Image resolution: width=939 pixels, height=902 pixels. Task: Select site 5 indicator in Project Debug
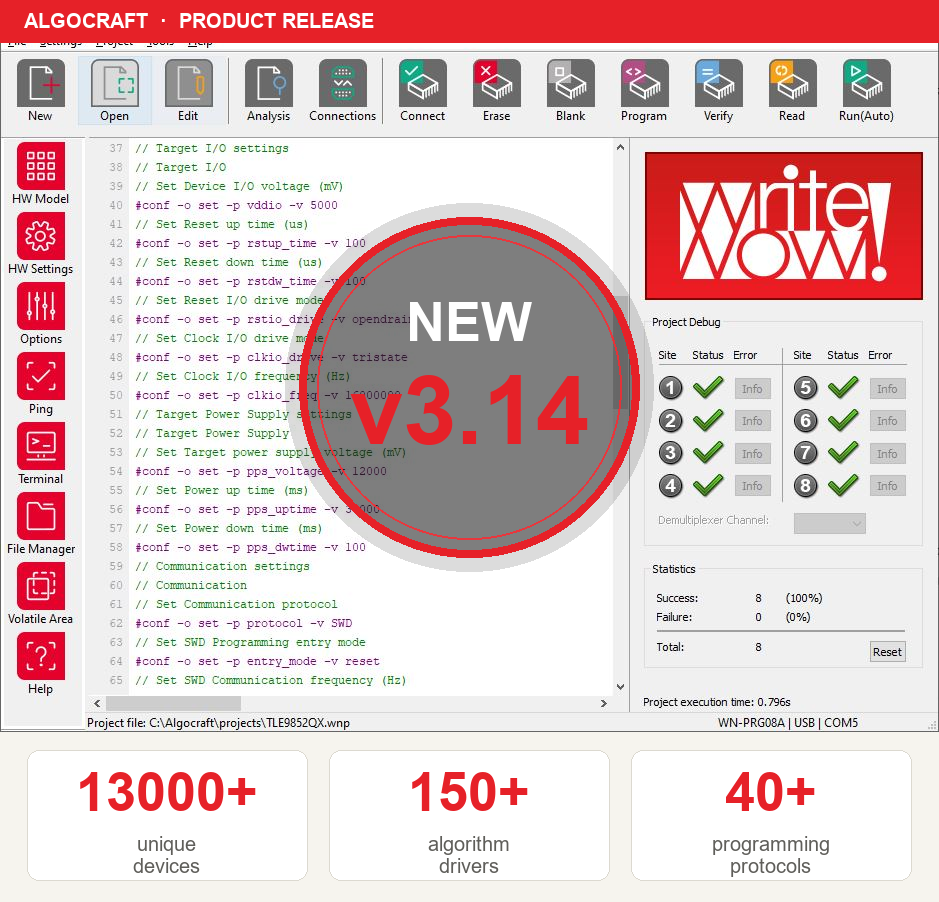[x=805, y=388]
